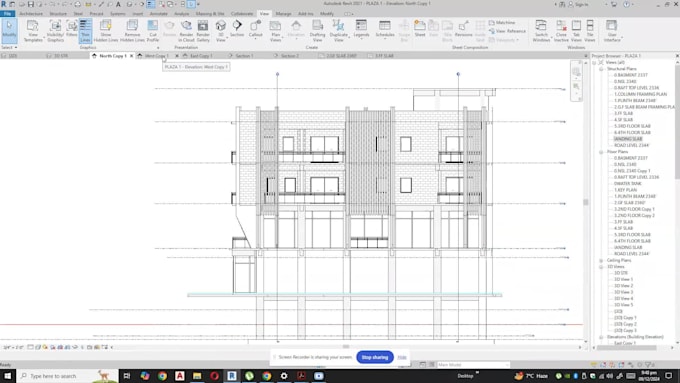Collapse the Floor Plans node

click(601, 152)
